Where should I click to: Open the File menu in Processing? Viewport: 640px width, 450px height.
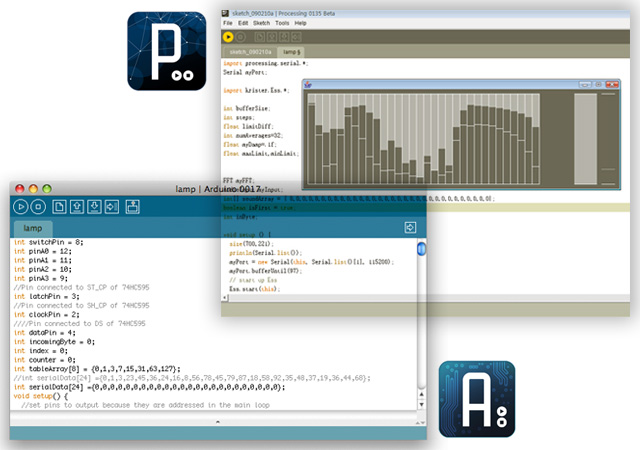tap(228, 22)
